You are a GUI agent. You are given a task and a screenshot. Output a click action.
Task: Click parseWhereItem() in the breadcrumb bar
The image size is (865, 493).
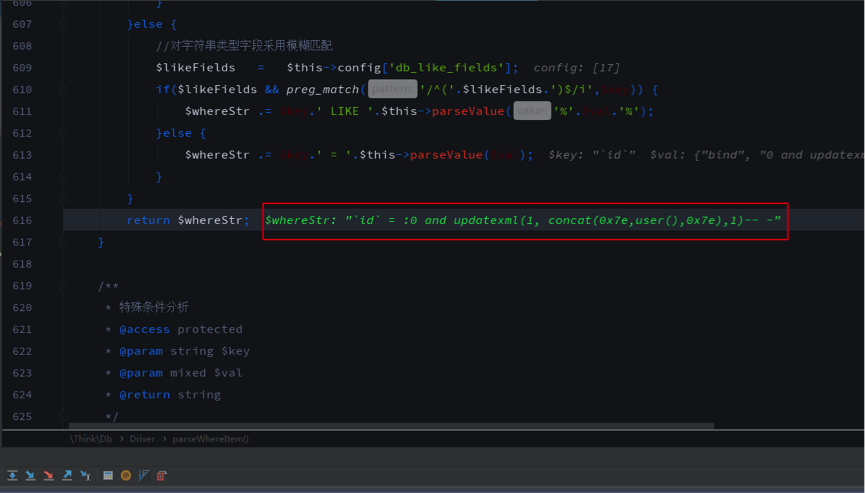click(x=211, y=439)
